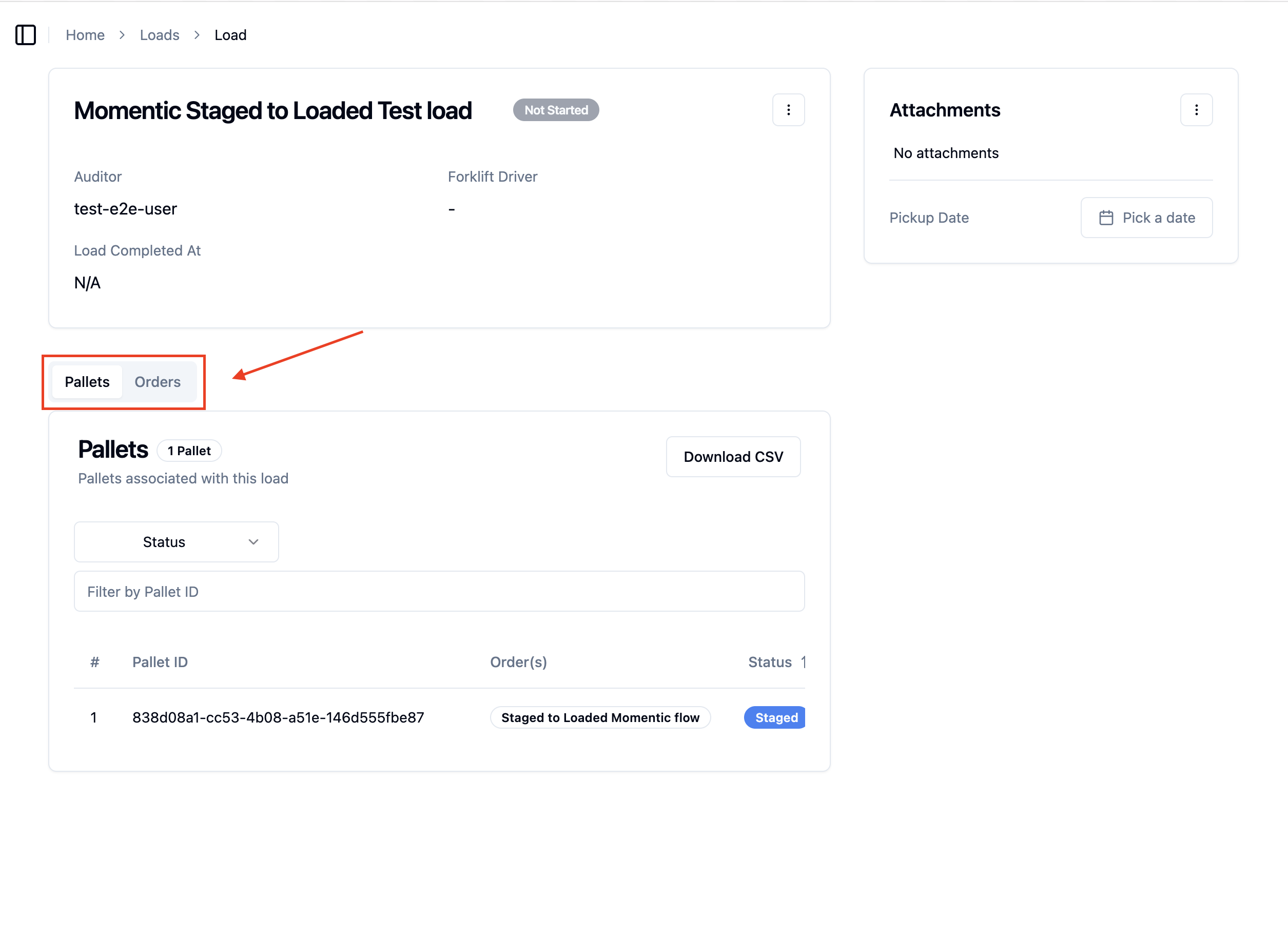The width and height of the screenshot is (1288, 935).
Task: Switch to the Orders tab
Action: tap(158, 382)
